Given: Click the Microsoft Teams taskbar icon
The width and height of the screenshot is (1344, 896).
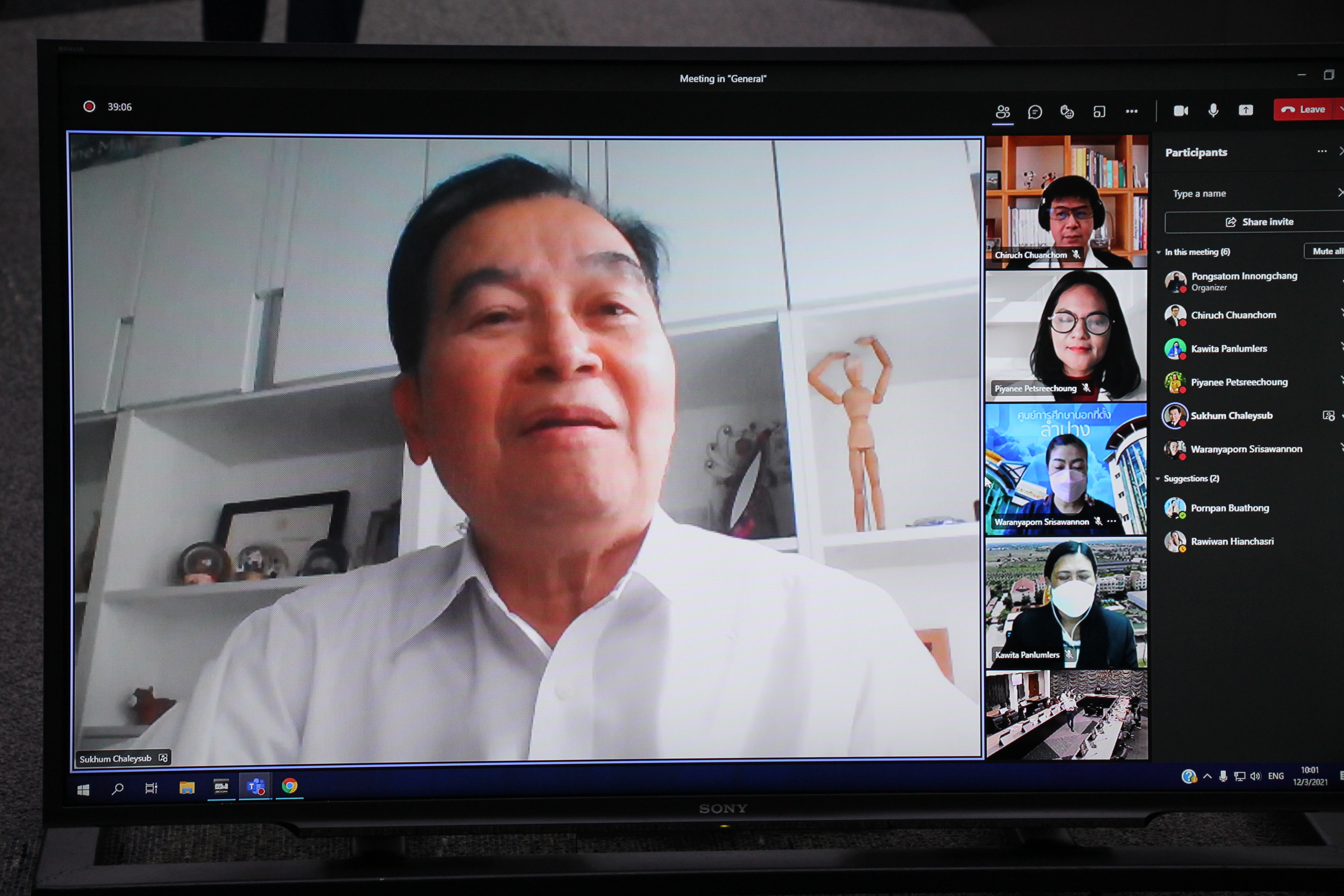Looking at the screenshot, I should 255,787.
